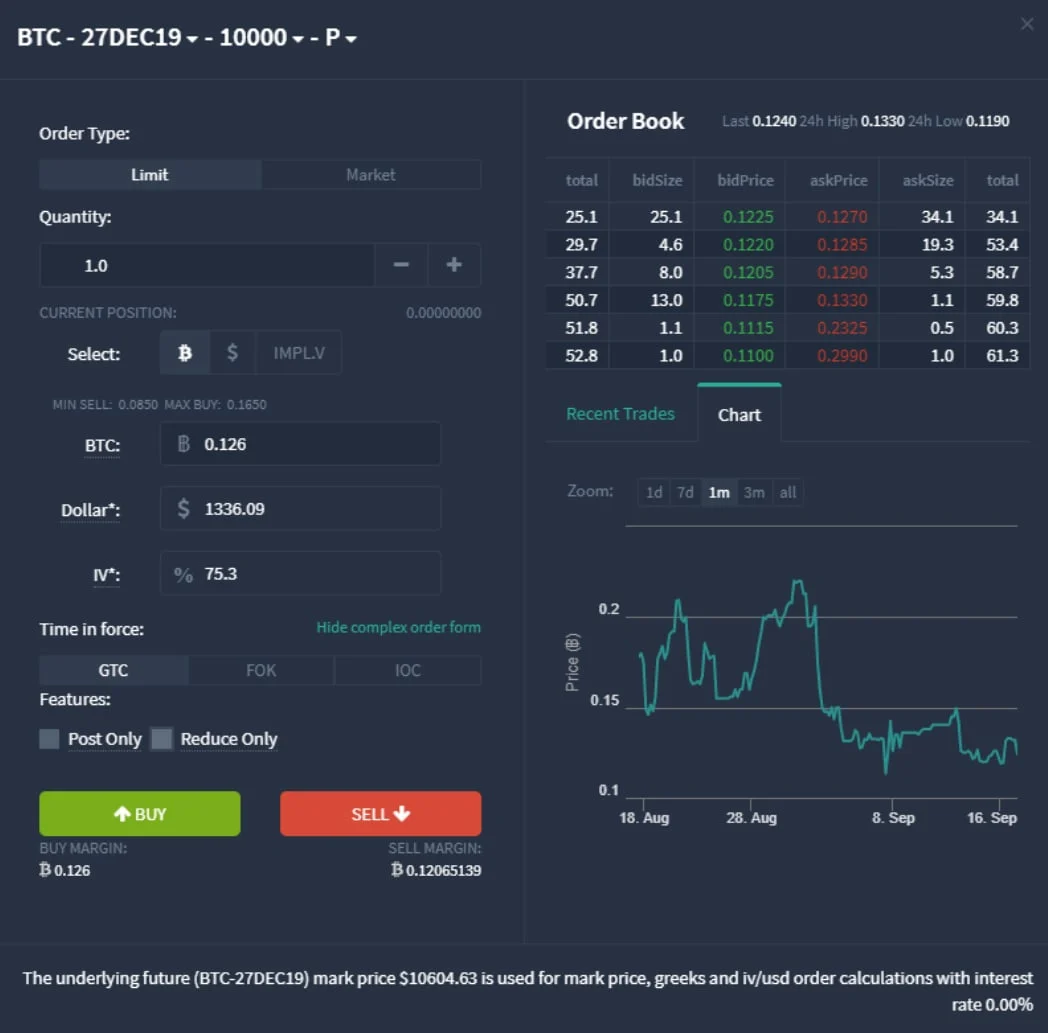Screen dimensions: 1048x1033
Task: Click the current position value 0.00000000
Action: coord(443,313)
